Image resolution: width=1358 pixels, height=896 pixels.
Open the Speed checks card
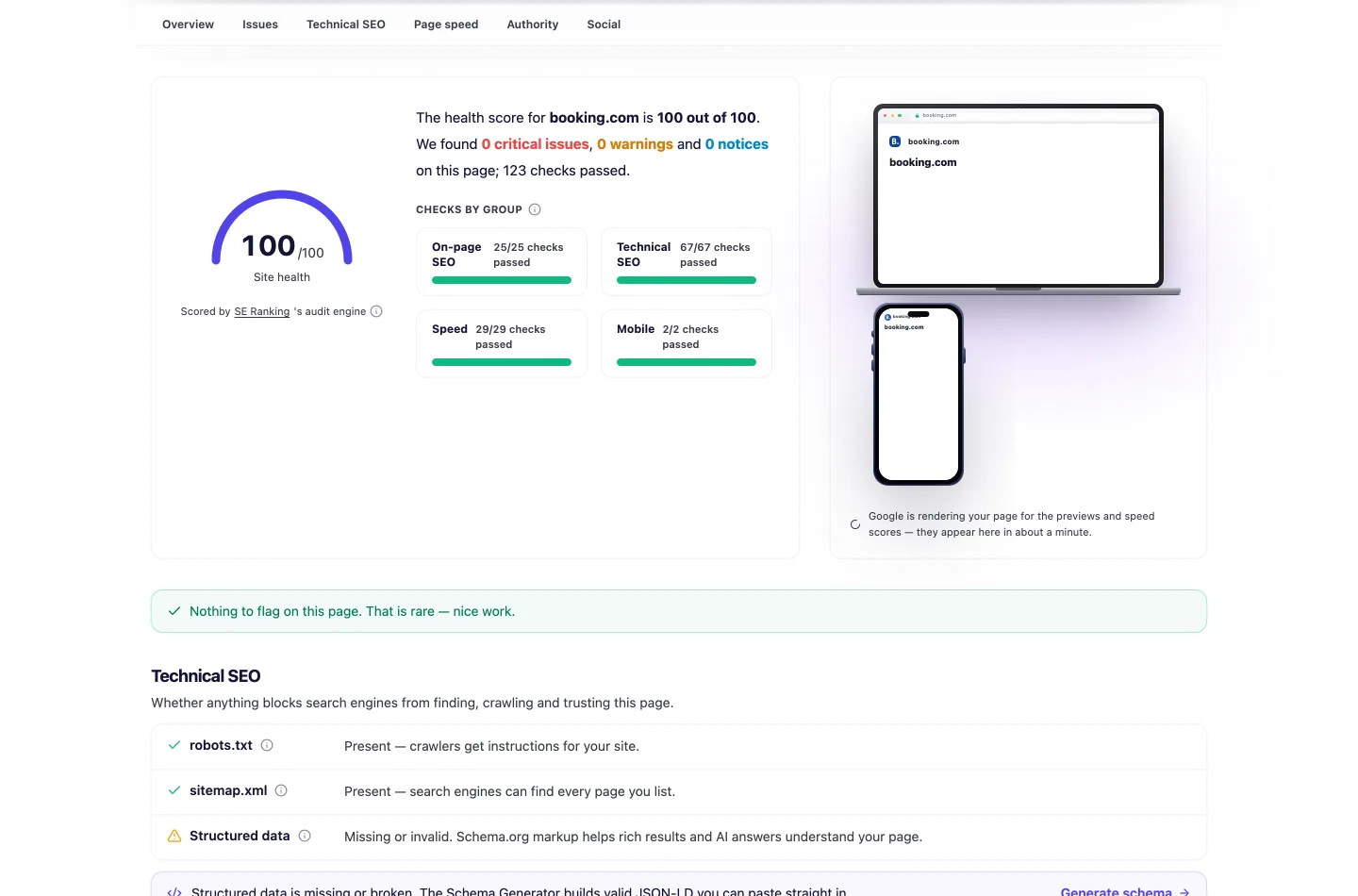[x=502, y=343]
